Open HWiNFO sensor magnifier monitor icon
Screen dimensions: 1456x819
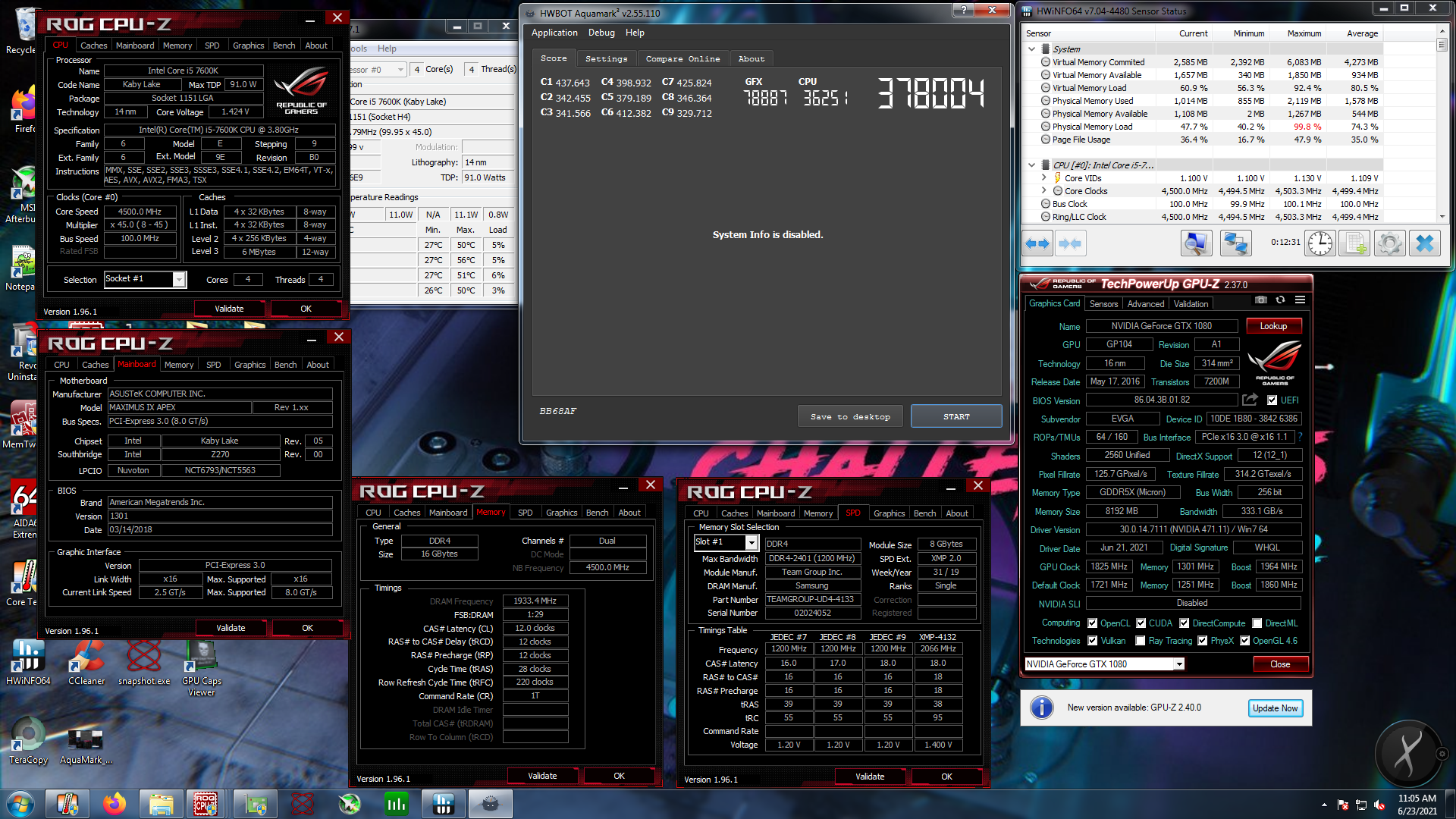(1196, 243)
